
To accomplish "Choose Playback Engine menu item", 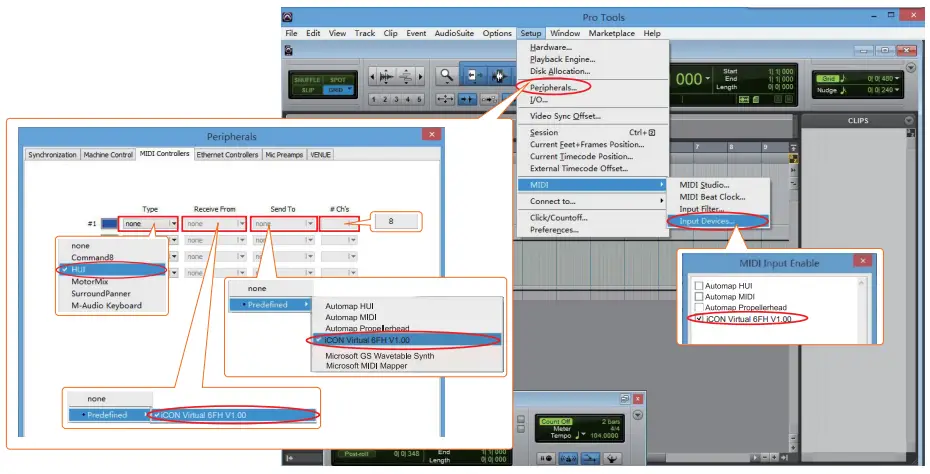I will click(x=562, y=59).
